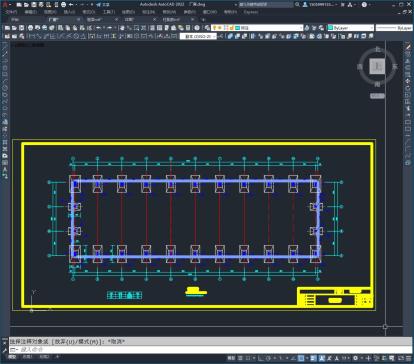Select the Line draw tool
The image size is (414, 364).
click(x=5, y=48)
